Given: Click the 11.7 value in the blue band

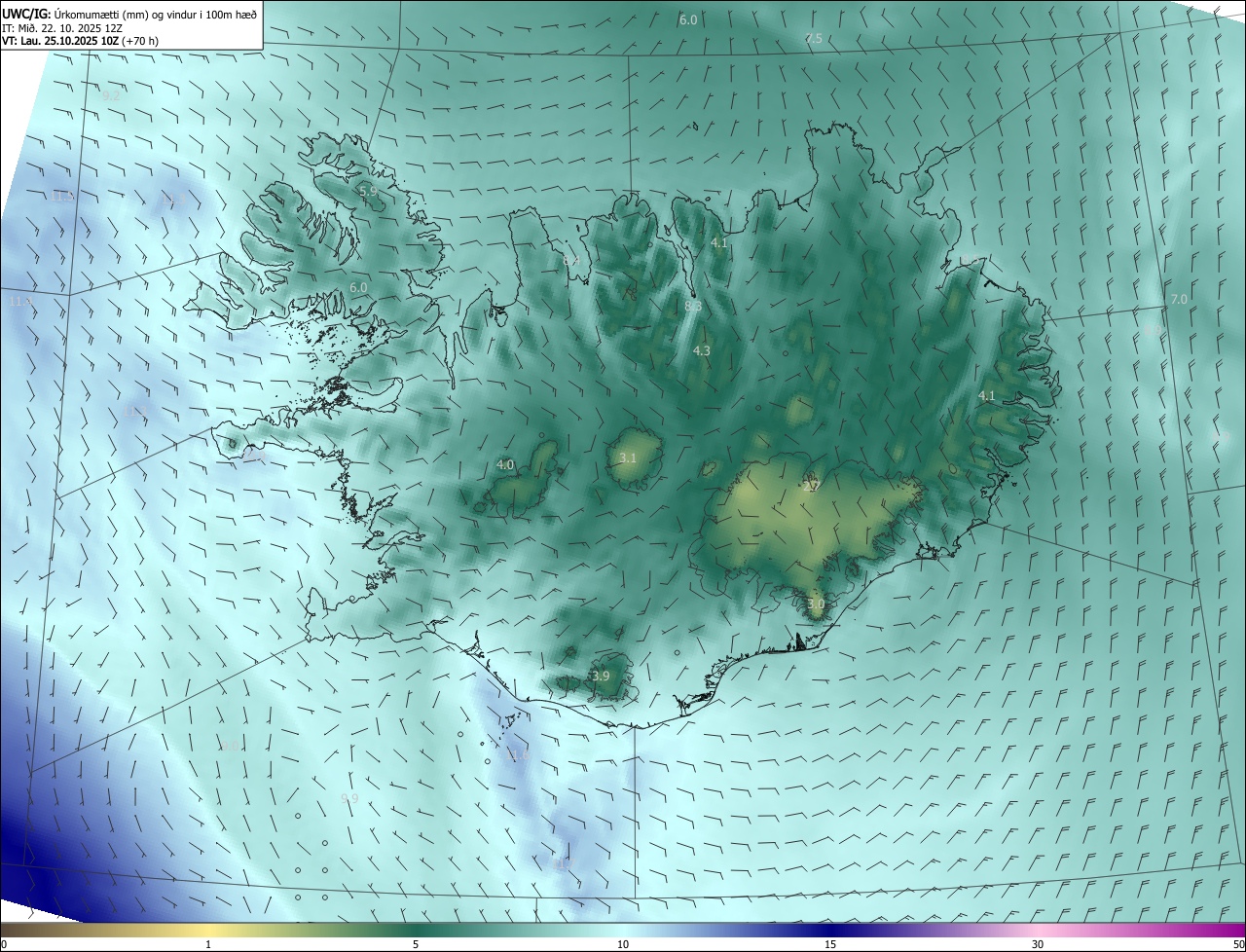Looking at the screenshot, I should click(x=565, y=863).
